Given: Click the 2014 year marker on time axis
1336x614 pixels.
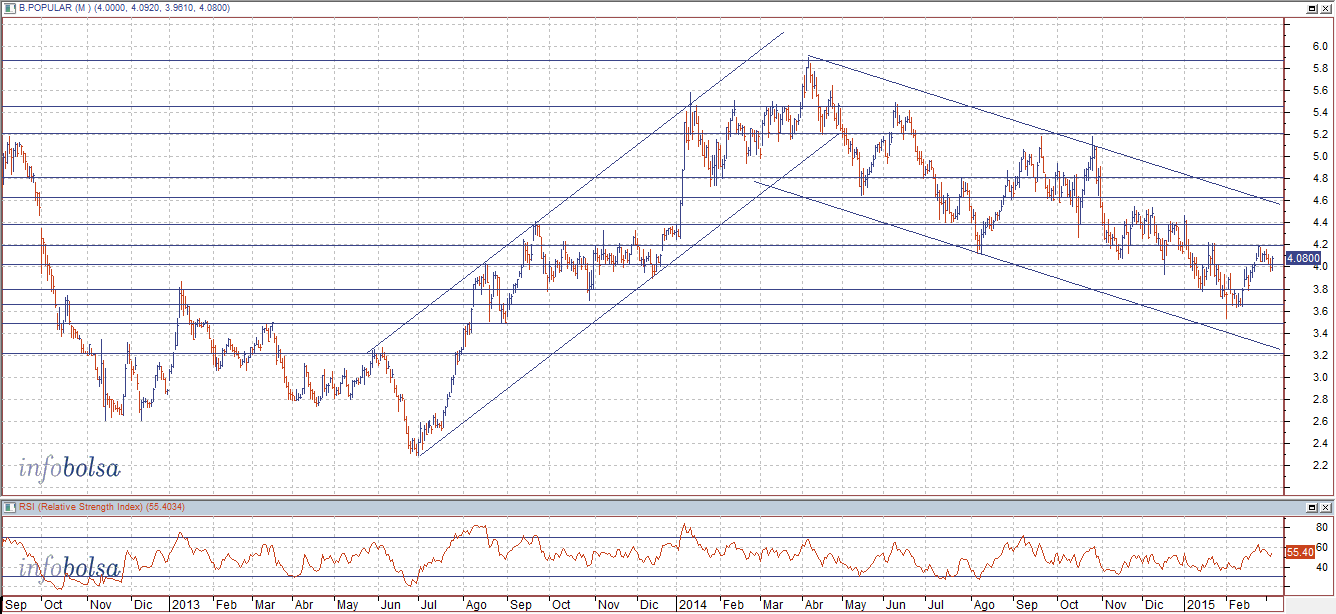Looking at the screenshot, I should click(691, 605).
